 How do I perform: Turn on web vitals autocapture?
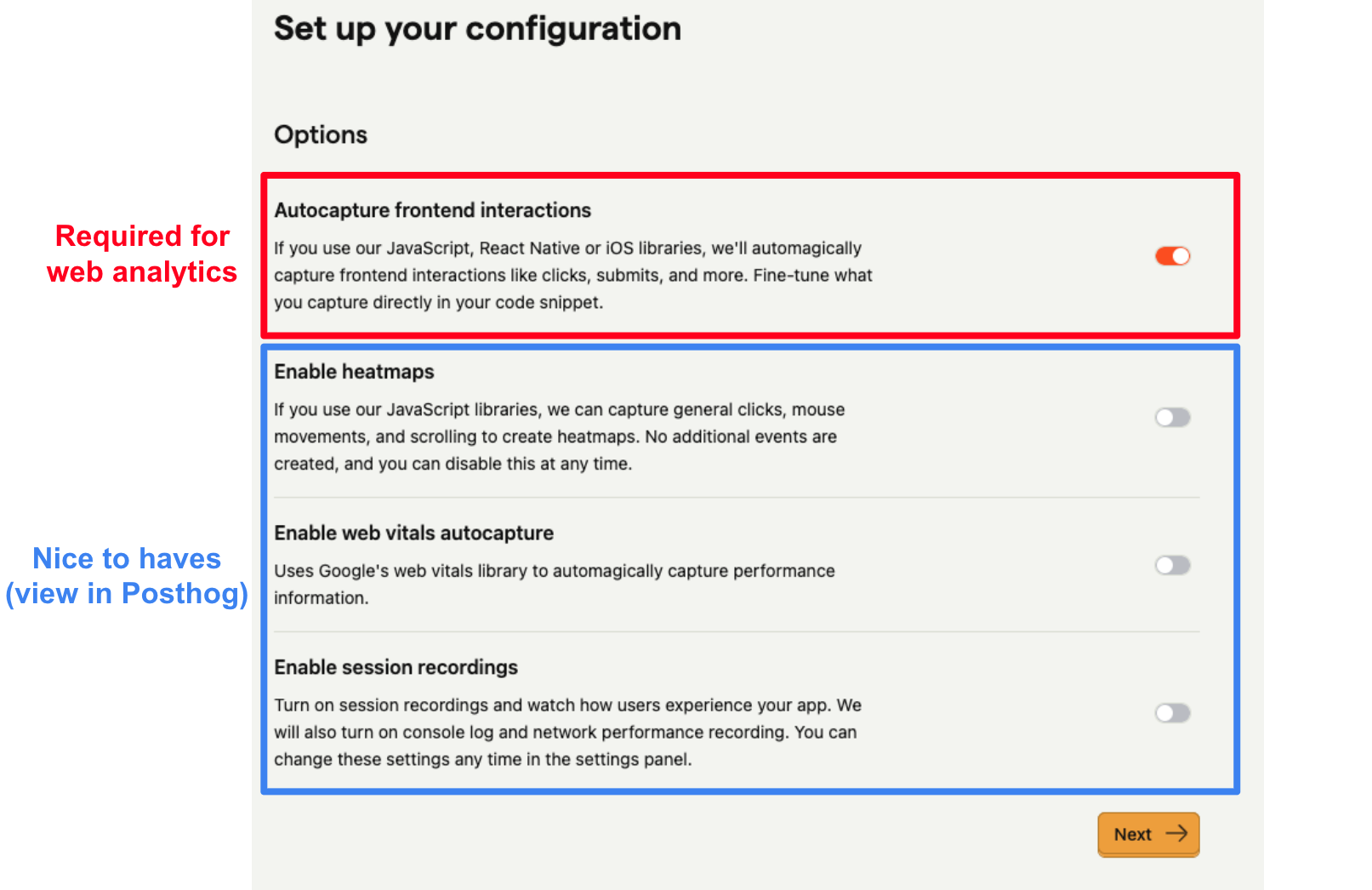pos(1172,565)
